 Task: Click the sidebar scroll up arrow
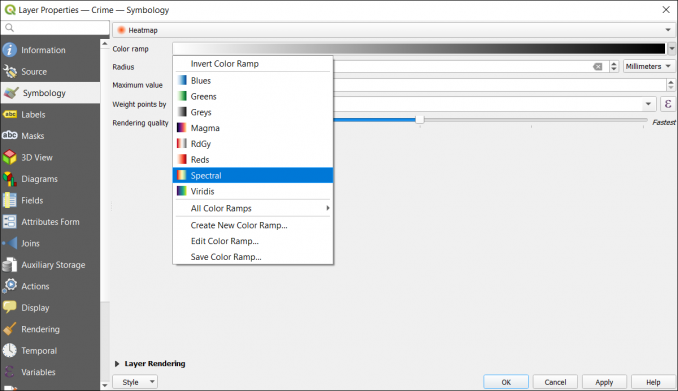point(105,44)
